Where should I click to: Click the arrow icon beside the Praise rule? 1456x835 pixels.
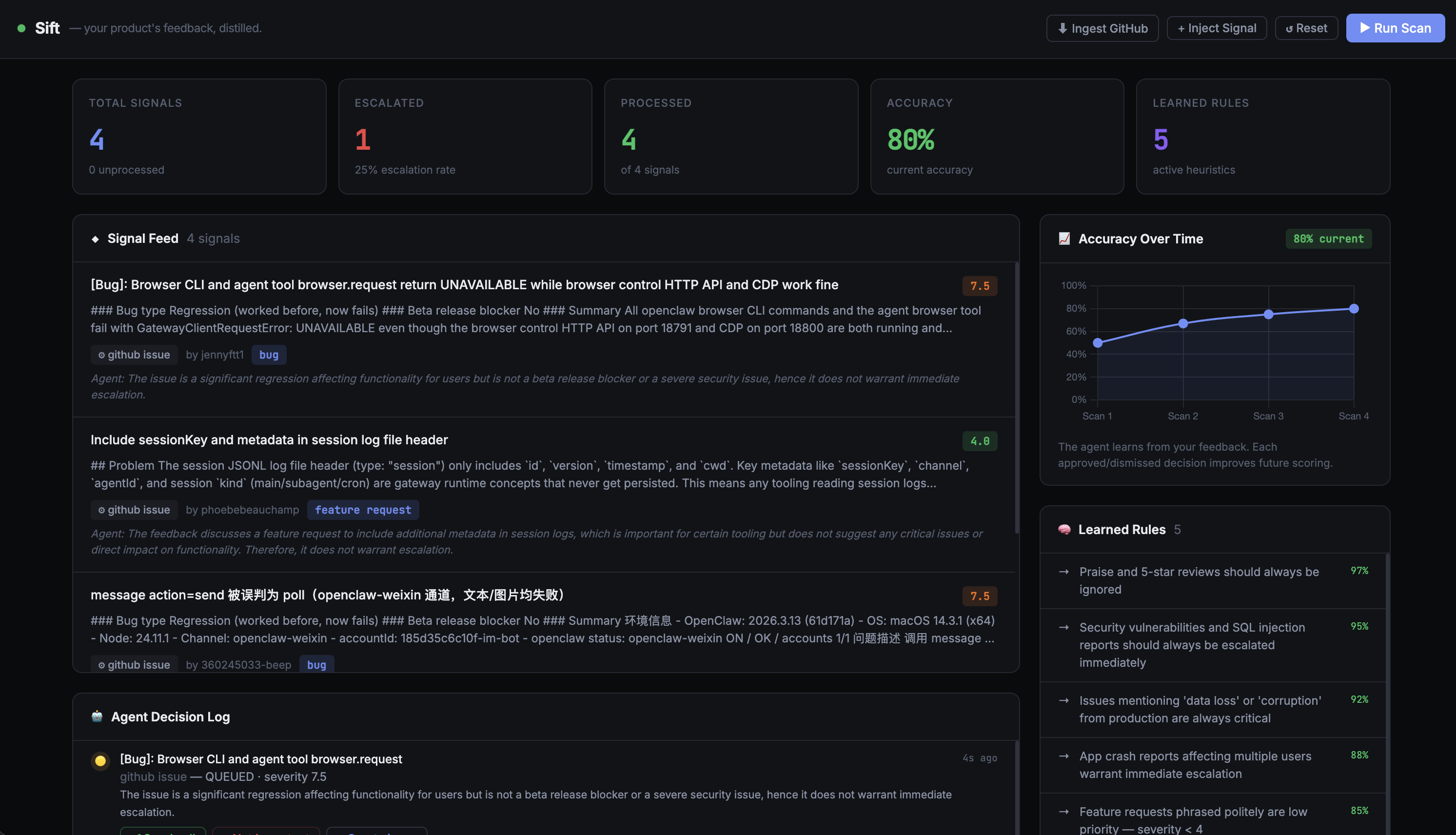coord(1064,572)
